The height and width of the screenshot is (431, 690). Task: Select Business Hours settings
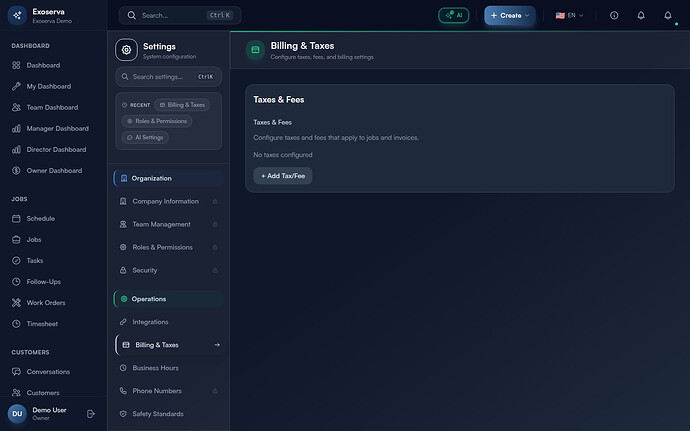coord(169,368)
